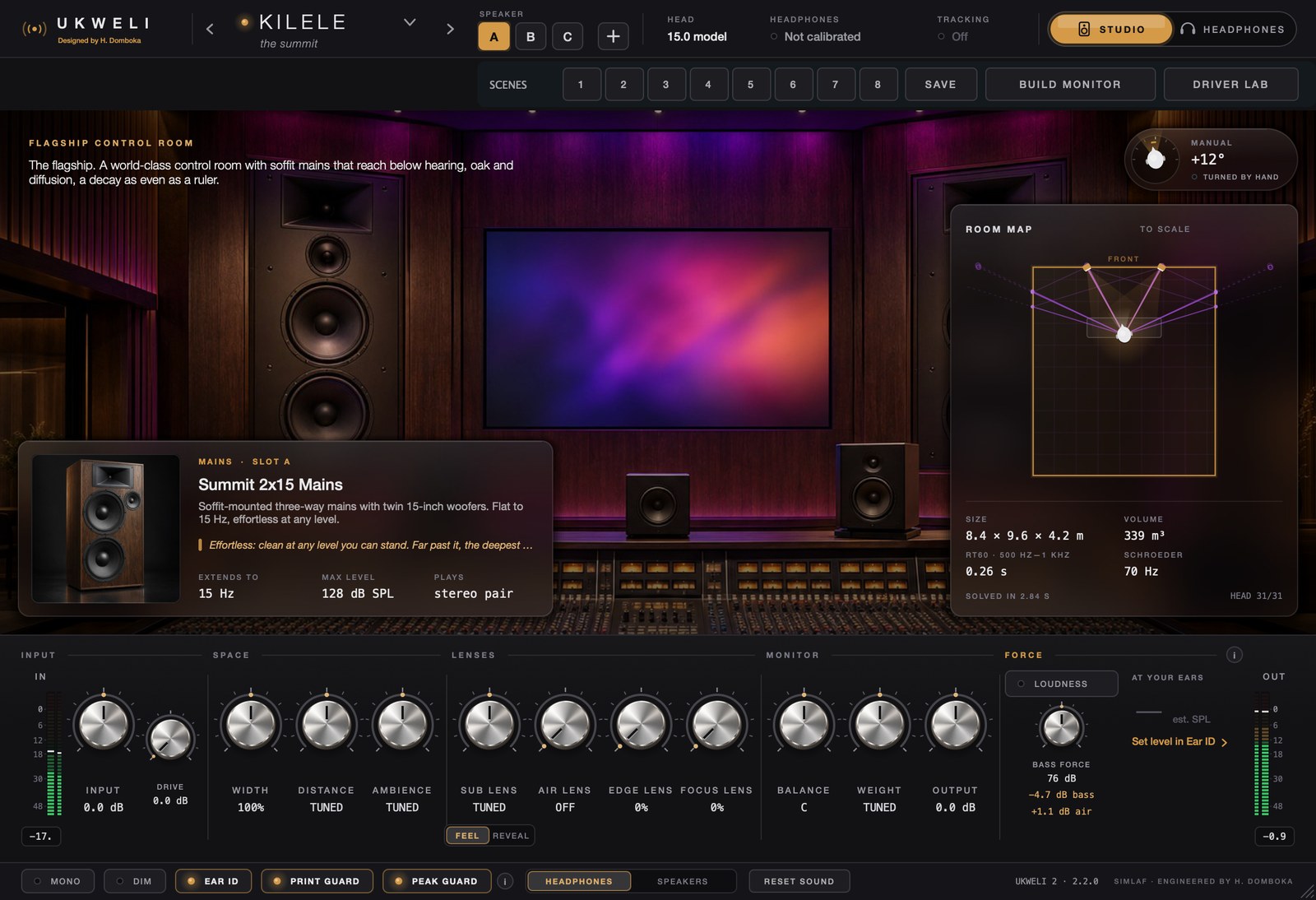This screenshot has height=900, width=1316.
Task: Select speaker slot B
Action: pyautogui.click(x=531, y=36)
